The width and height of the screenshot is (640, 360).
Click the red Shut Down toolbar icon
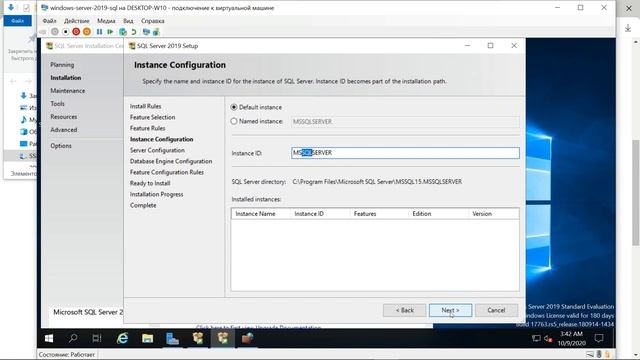coord(76,32)
